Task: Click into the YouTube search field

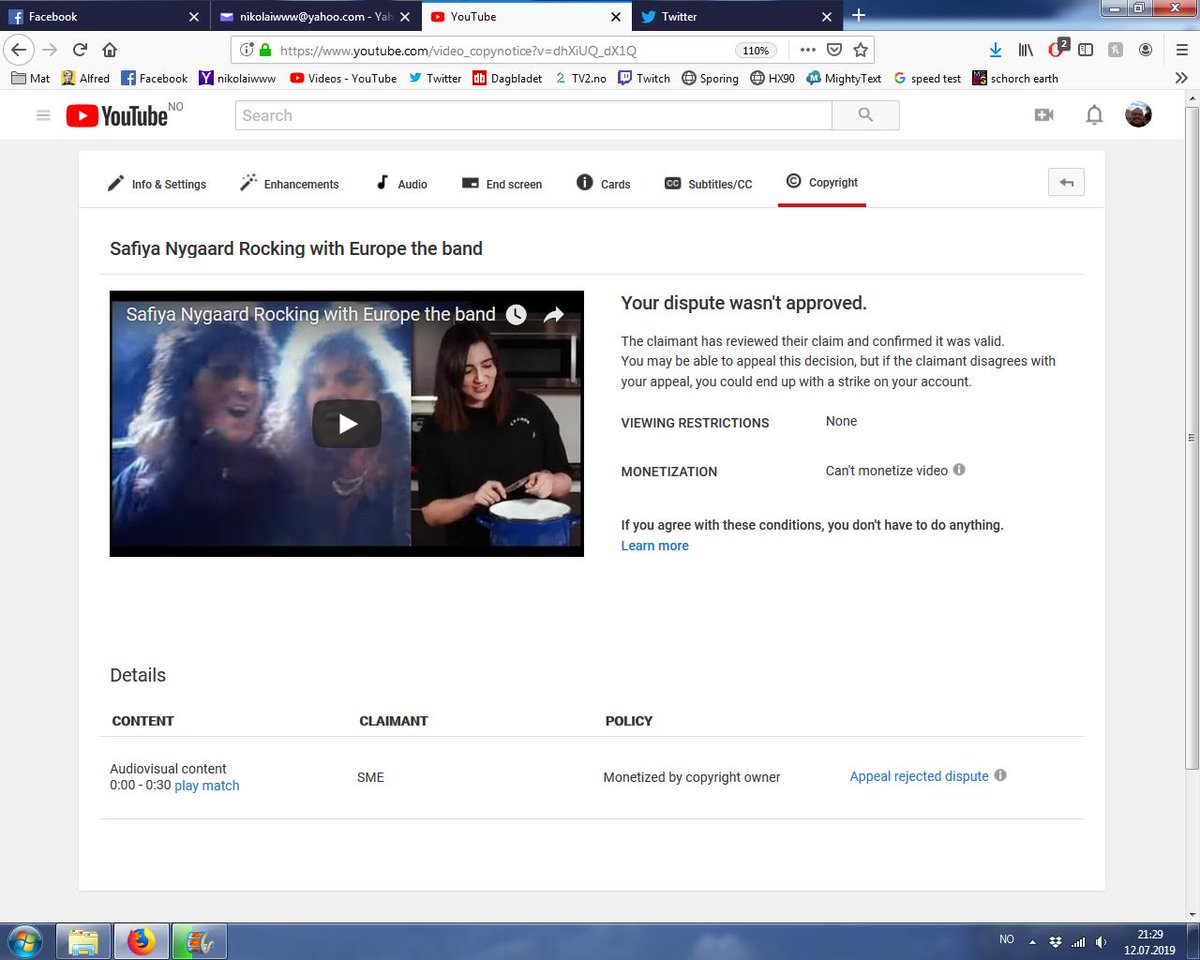Action: click(534, 116)
